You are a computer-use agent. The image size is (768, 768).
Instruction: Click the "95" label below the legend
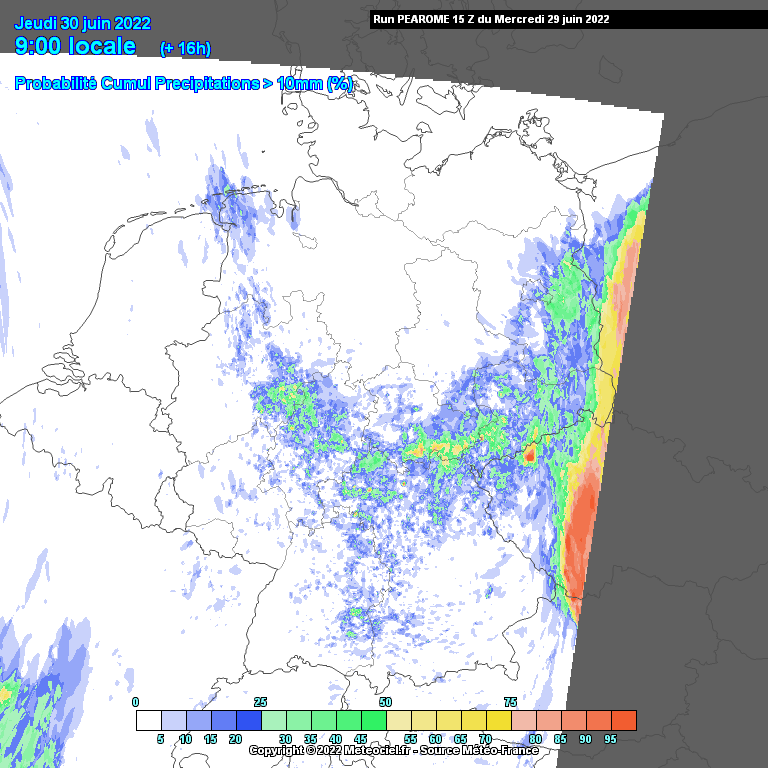[610, 739]
